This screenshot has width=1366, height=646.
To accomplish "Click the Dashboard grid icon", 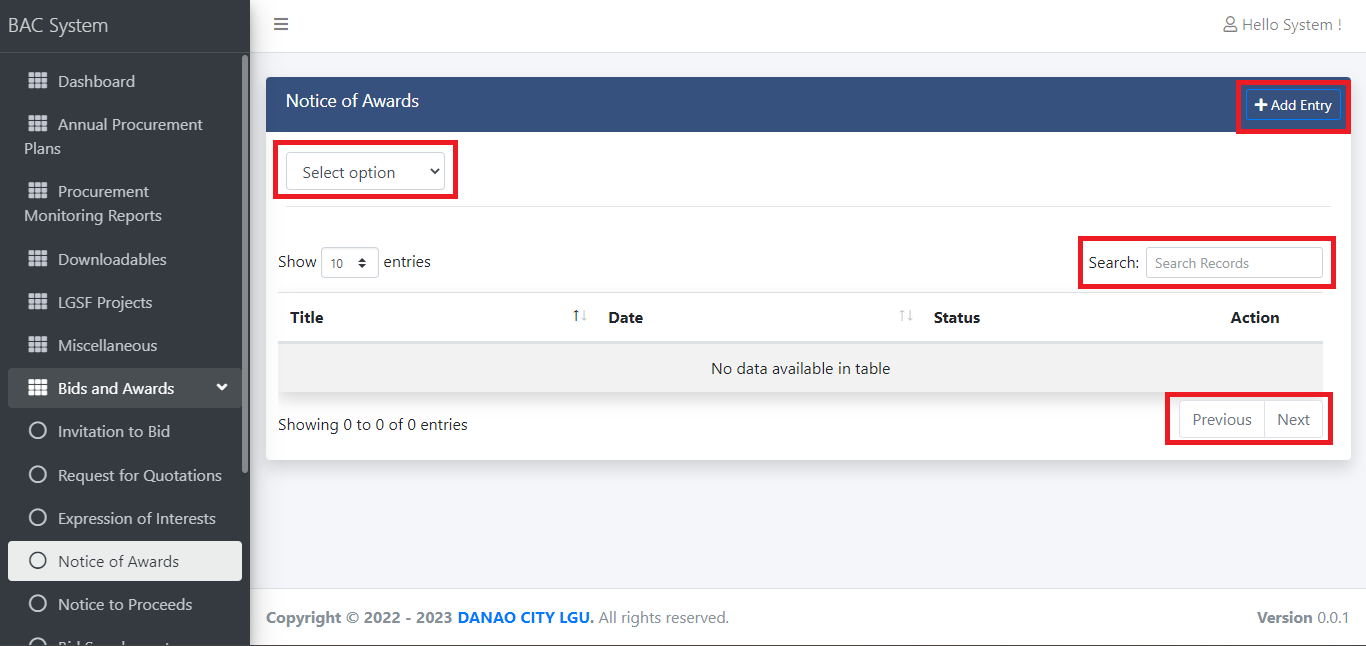I will 38,81.
